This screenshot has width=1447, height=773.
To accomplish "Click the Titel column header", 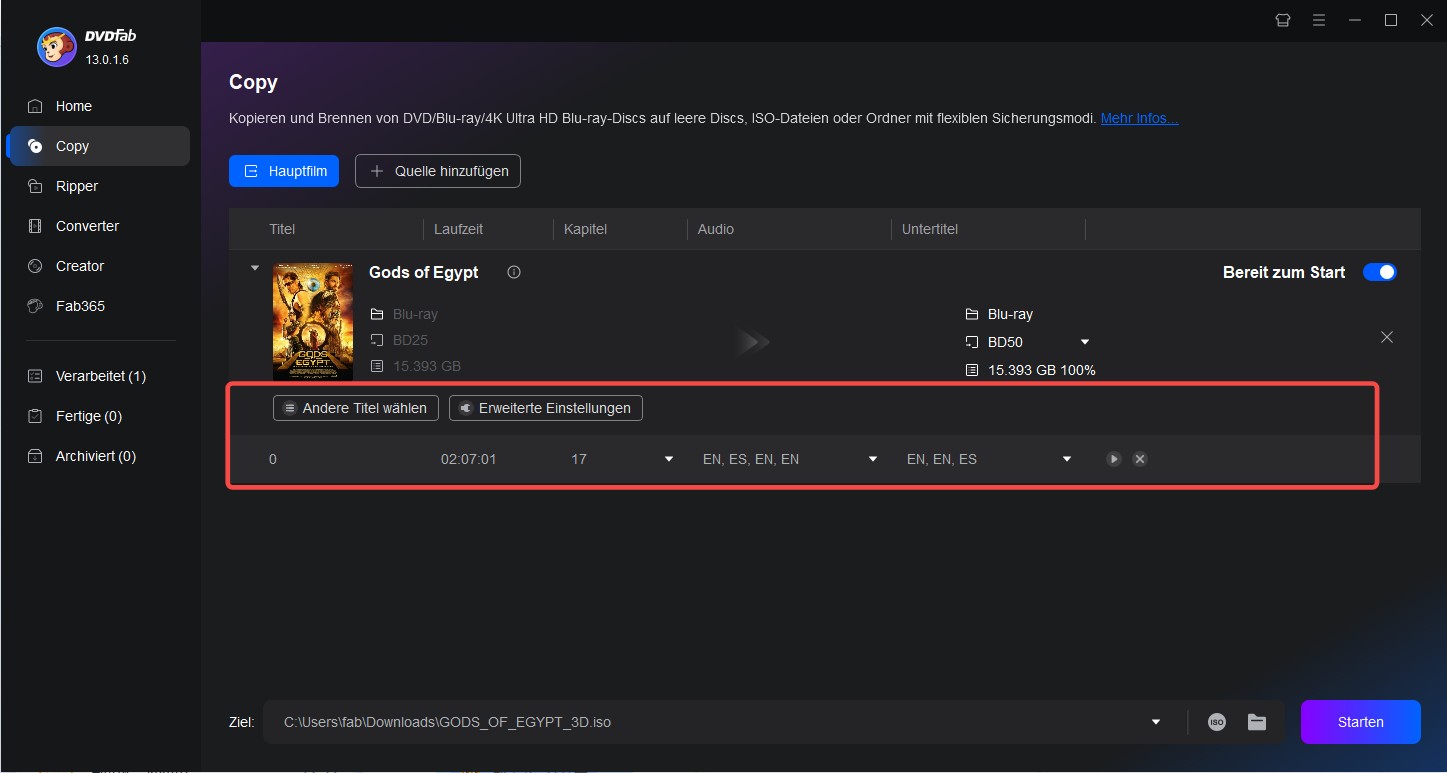I will (x=282, y=229).
